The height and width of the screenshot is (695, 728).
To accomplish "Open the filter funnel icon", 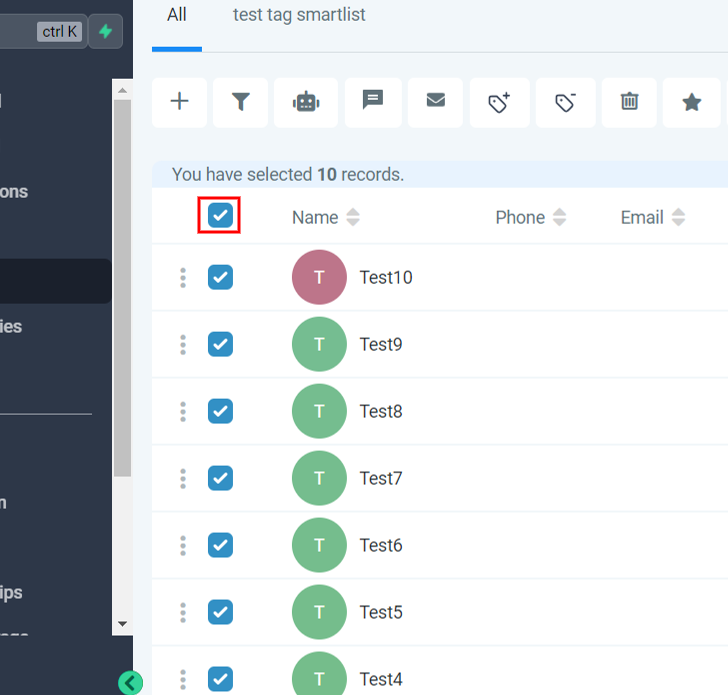I will click(x=241, y=102).
